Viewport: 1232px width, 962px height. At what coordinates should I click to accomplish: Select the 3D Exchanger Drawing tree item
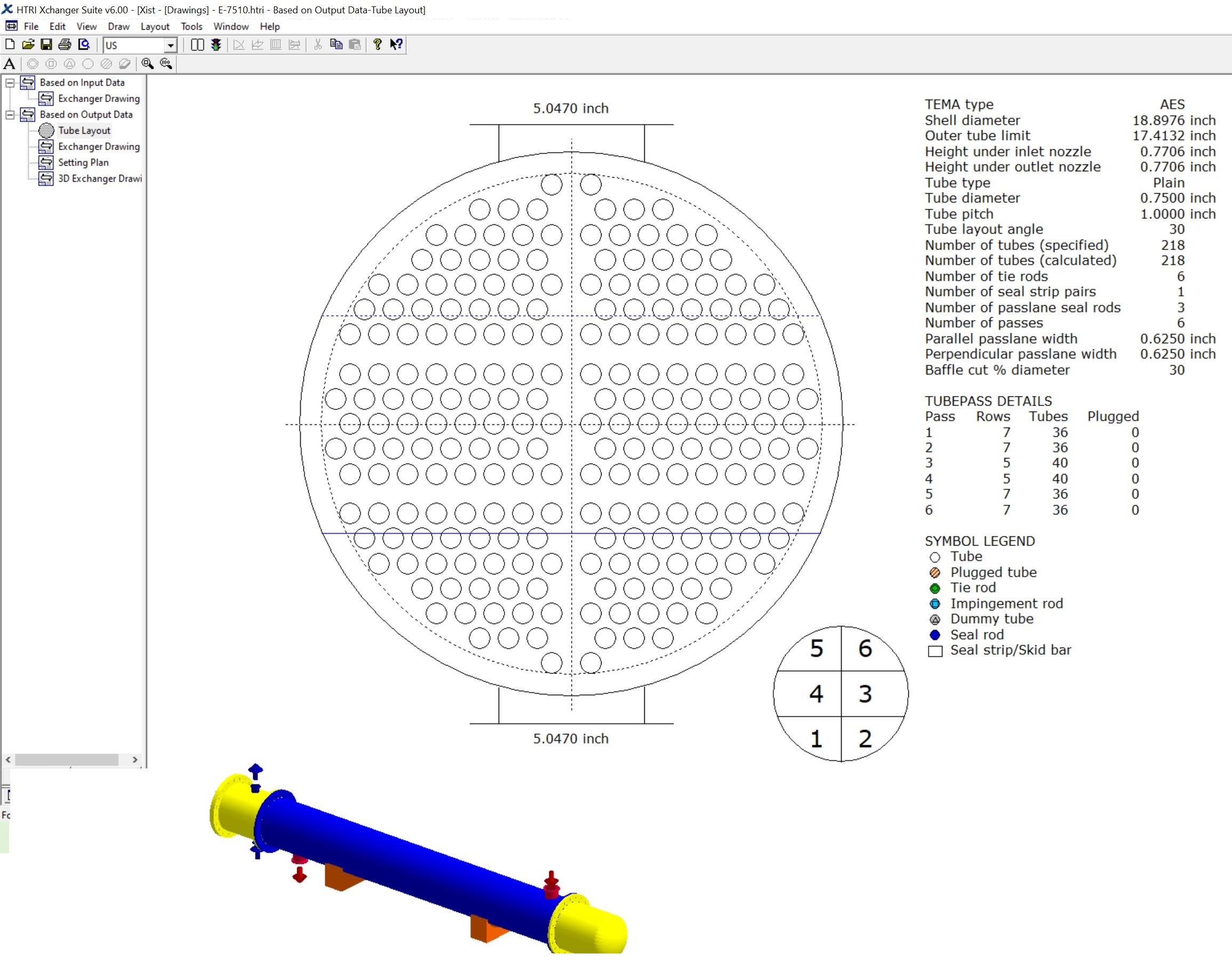[99, 179]
